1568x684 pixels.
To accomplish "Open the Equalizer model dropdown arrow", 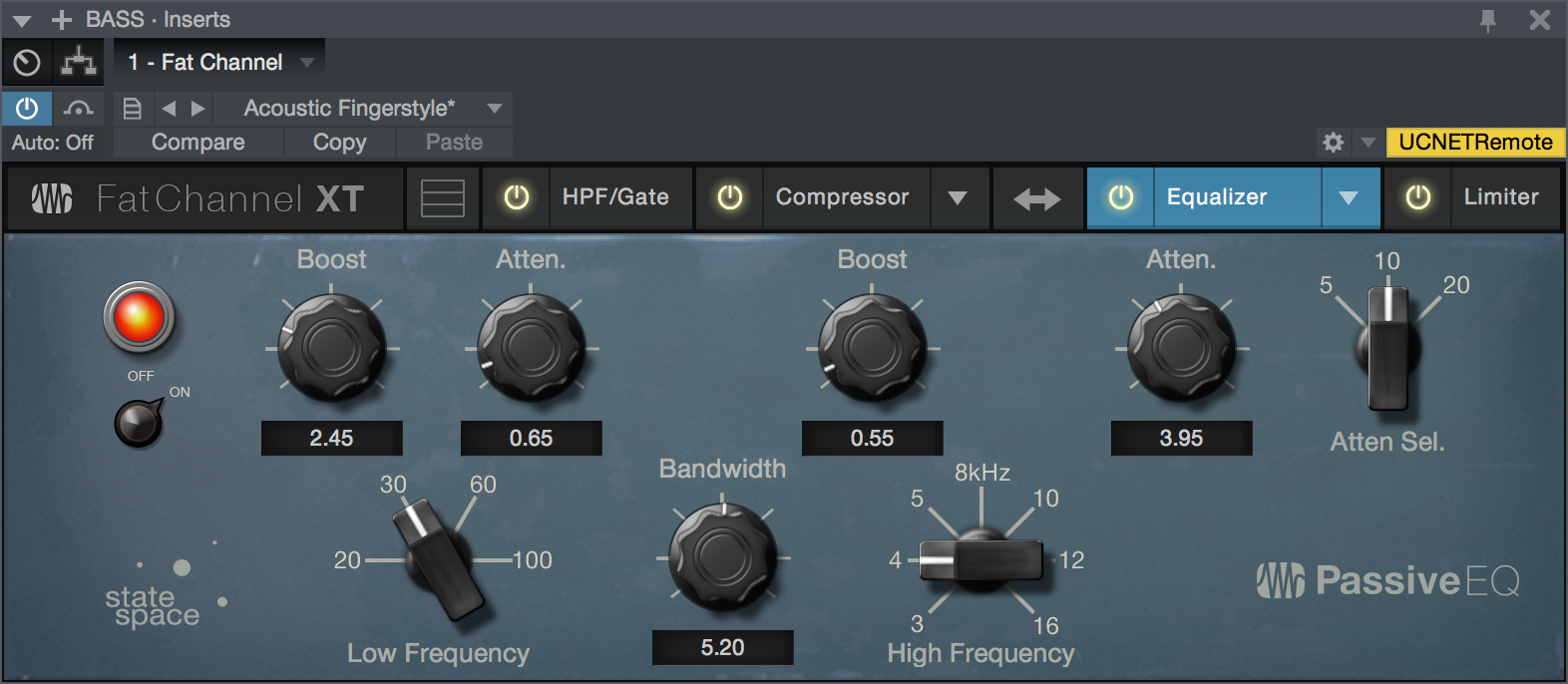I will (1350, 197).
